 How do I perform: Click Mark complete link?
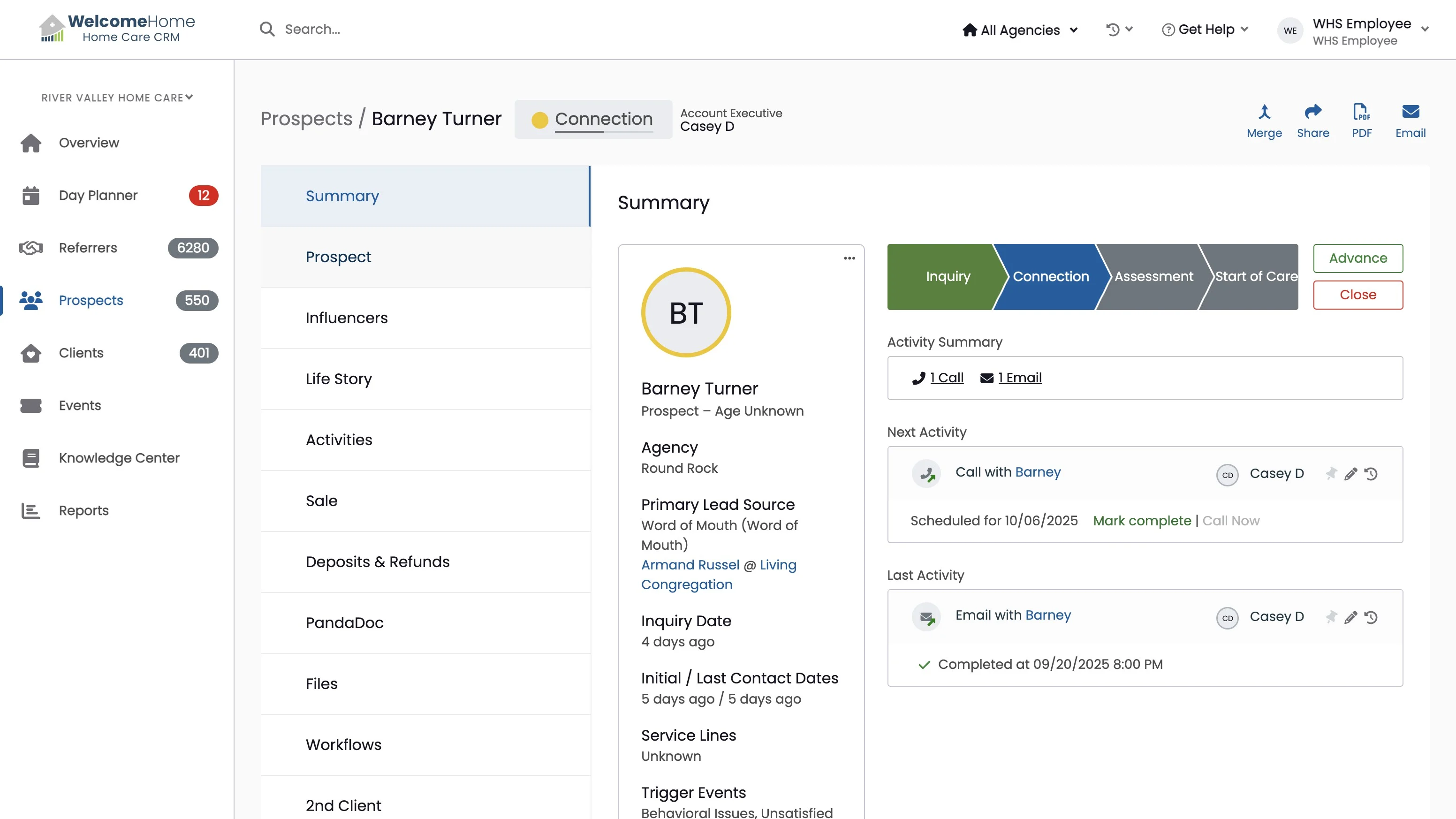pyautogui.click(x=1141, y=521)
